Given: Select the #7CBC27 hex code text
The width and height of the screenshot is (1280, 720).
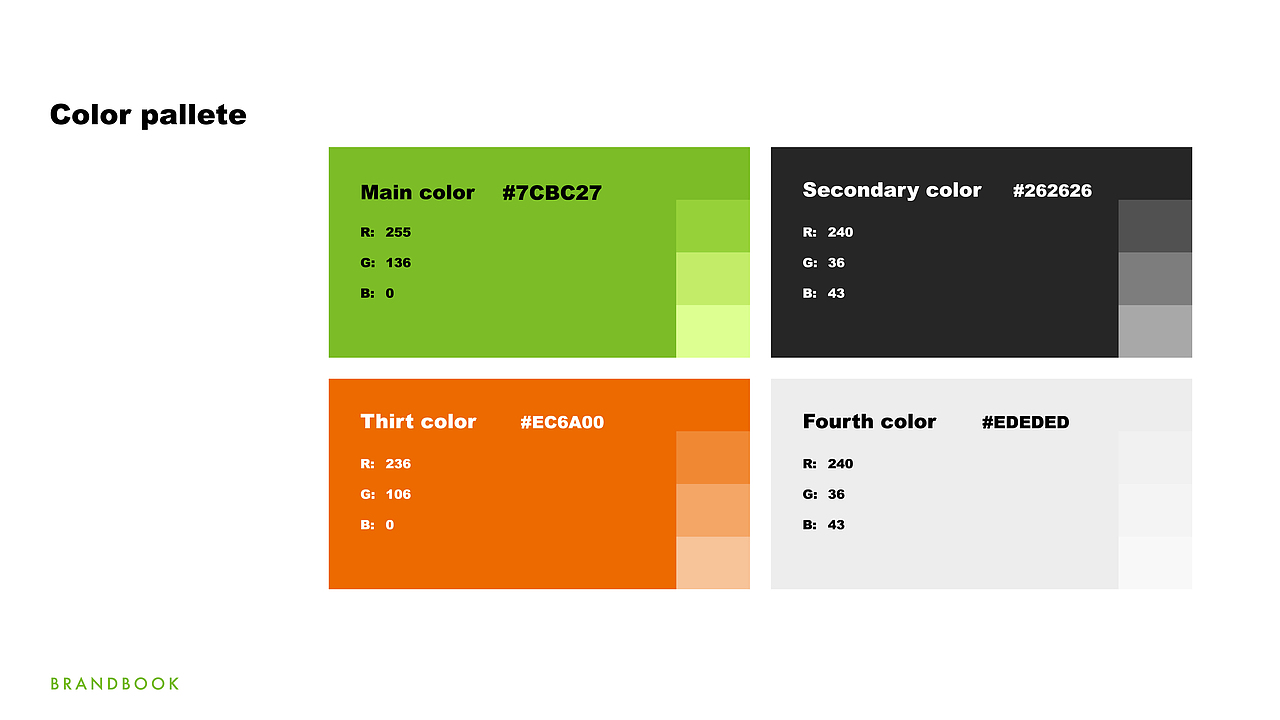Looking at the screenshot, I should 552,193.
